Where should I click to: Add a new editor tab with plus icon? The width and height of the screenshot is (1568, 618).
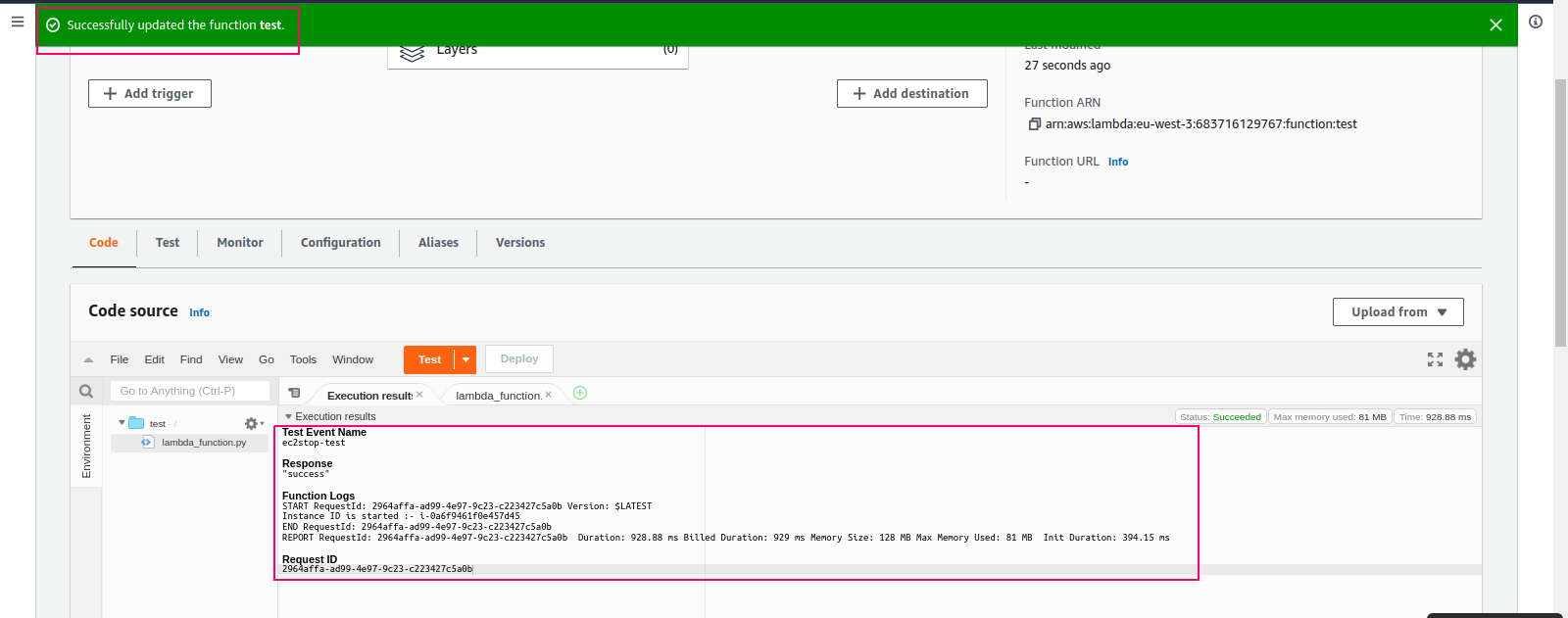[x=580, y=393]
